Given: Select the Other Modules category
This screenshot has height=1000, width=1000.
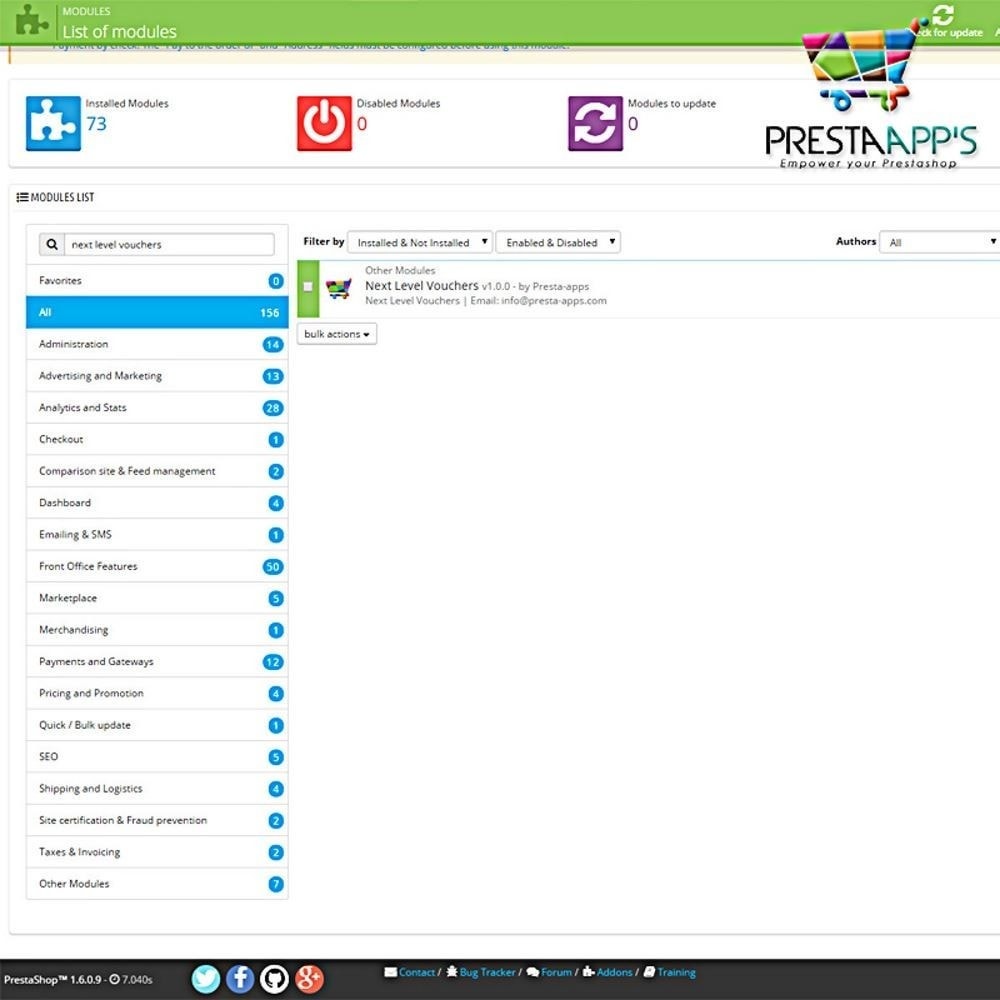Looking at the screenshot, I should [x=157, y=884].
